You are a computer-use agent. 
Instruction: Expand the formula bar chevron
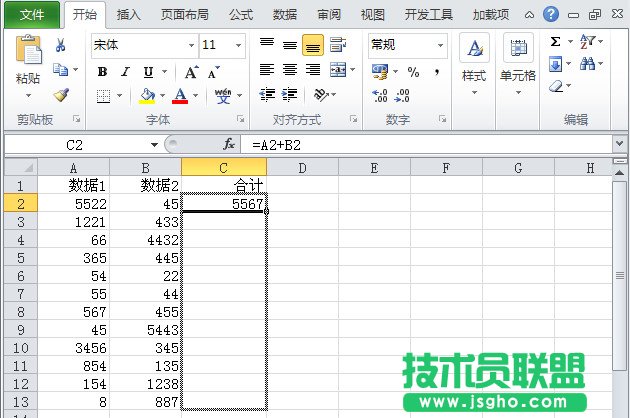[619, 143]
